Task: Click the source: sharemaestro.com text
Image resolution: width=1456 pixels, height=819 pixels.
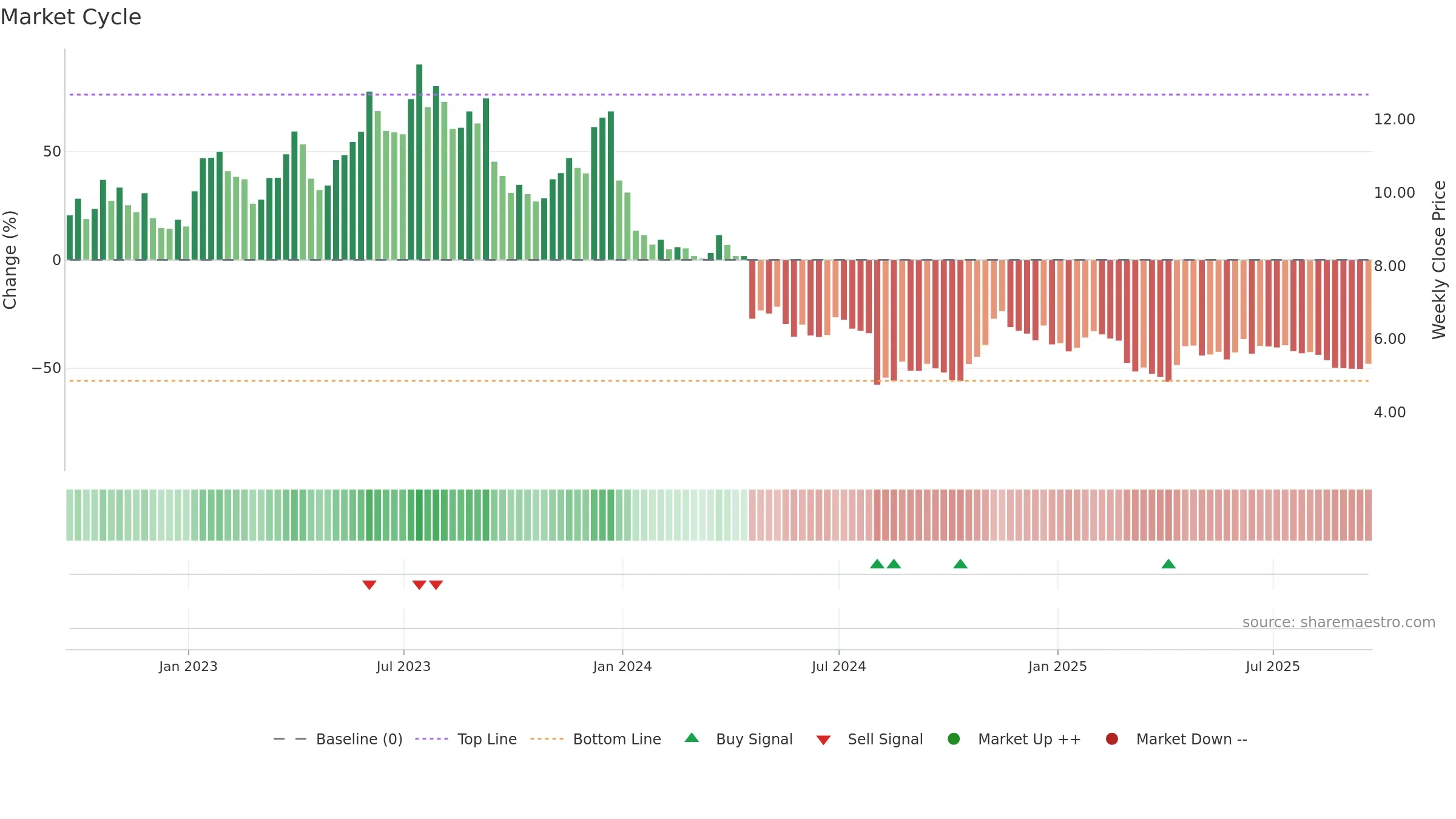Action: tap(1339, 622)
